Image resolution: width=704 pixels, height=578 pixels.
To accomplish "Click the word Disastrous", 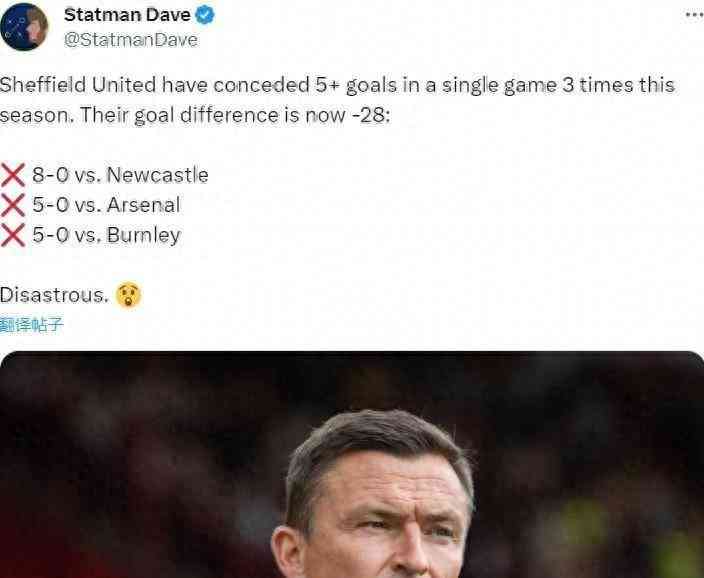I will pos(54,295).
